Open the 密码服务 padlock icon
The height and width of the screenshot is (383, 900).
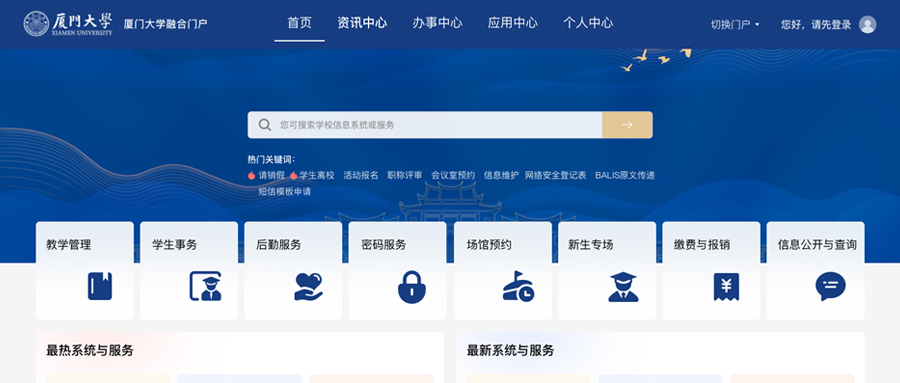pos(412,287)
